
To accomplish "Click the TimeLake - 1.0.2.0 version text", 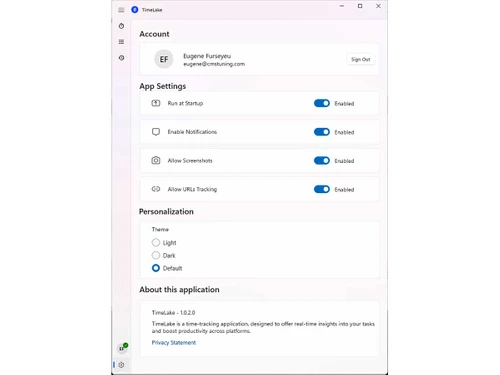I will point(173,313).
